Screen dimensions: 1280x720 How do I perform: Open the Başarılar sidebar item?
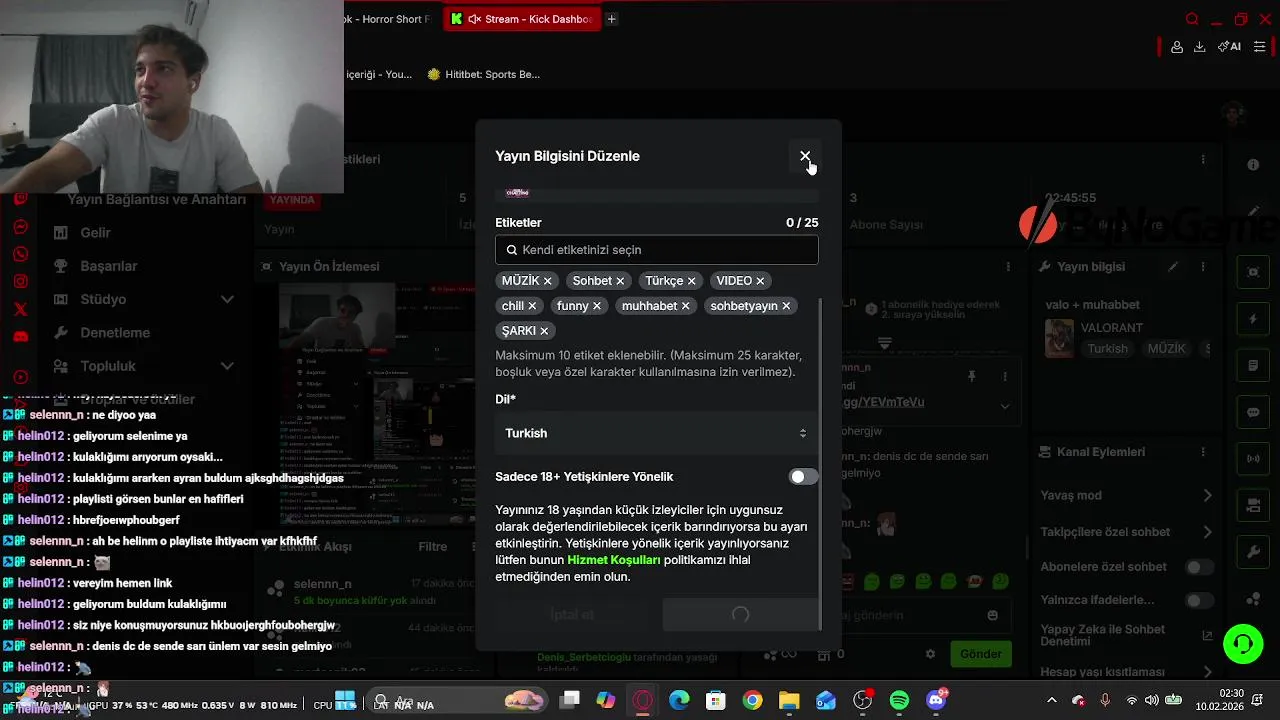tap(108, 266)
